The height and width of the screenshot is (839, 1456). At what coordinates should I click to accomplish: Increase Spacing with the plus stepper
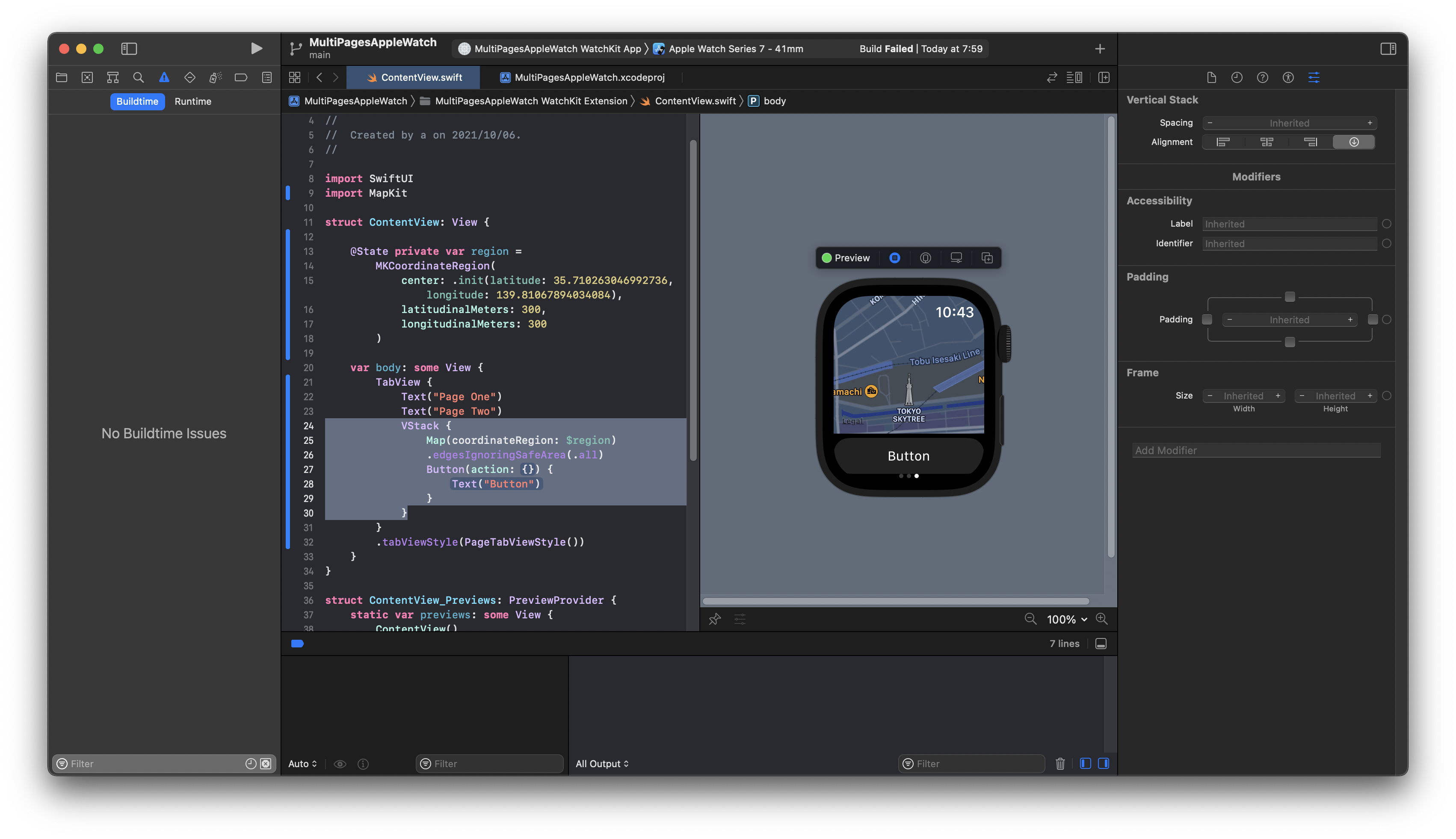pyautogui.click(x=1370, y=123)
